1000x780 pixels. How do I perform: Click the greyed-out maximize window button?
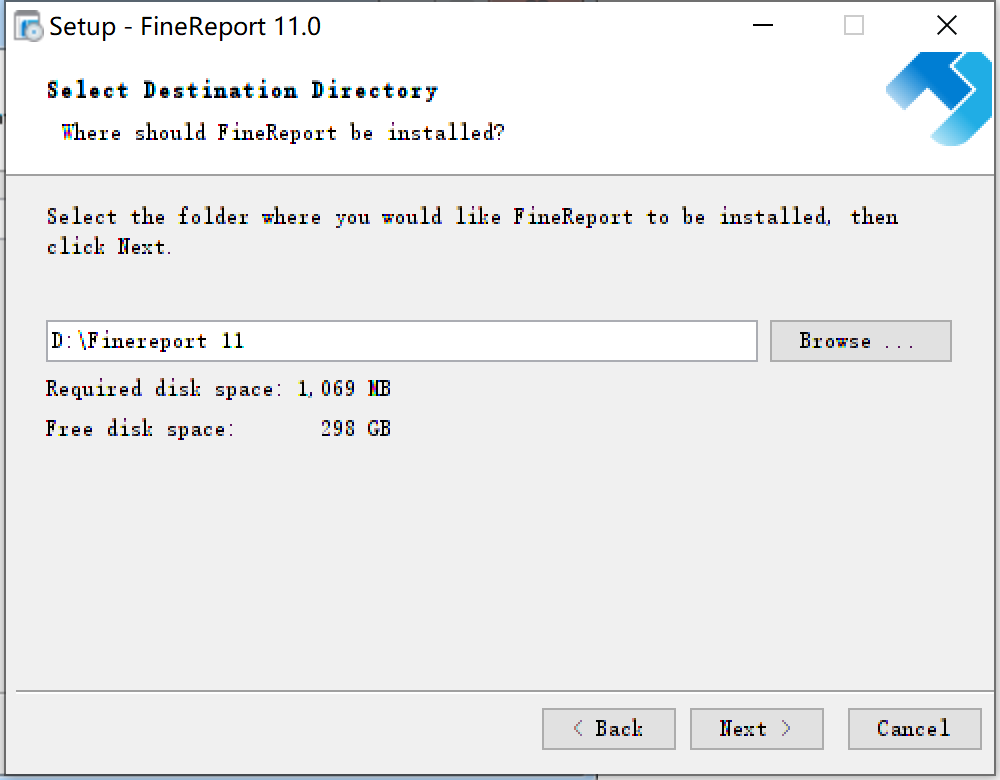853,27
